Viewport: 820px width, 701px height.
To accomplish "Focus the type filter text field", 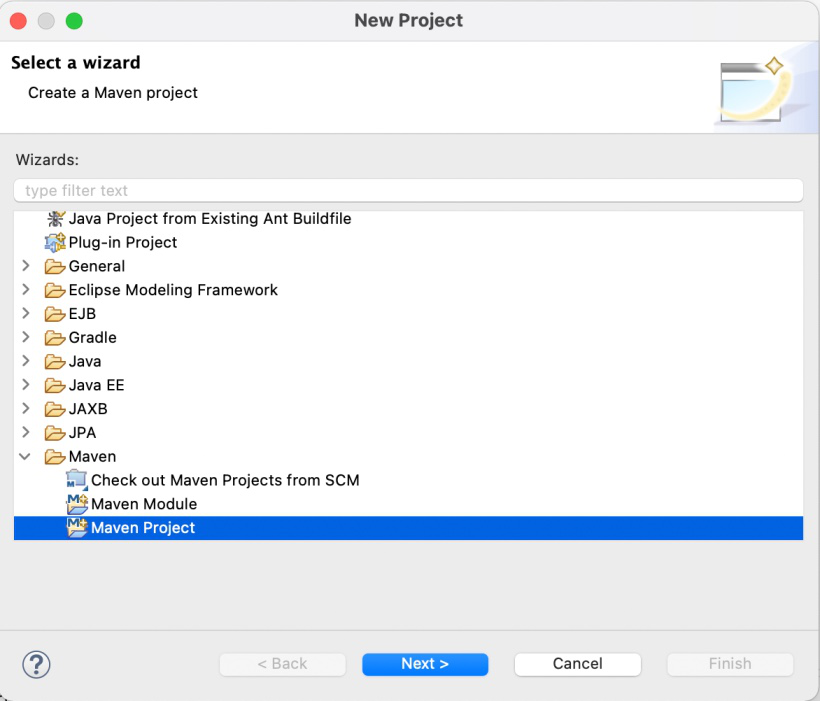I will tap(408, 190).
